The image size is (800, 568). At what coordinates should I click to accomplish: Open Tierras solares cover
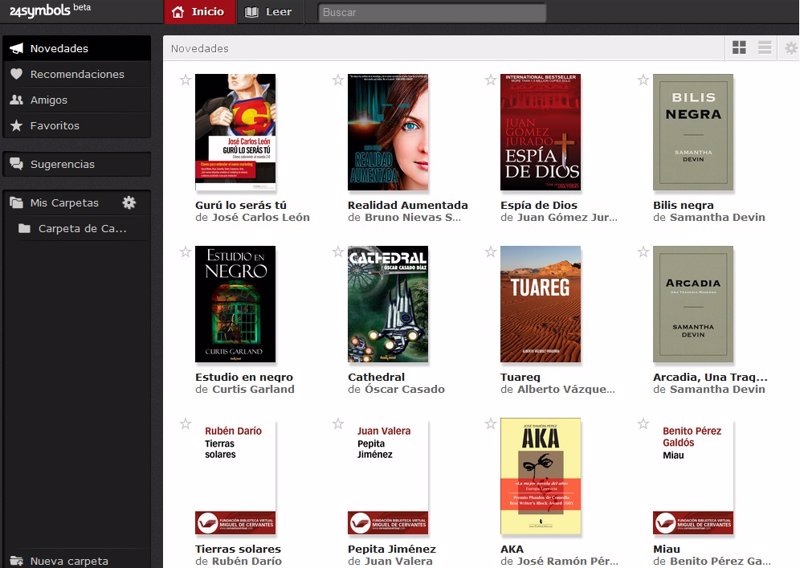(x=235, y=477)
